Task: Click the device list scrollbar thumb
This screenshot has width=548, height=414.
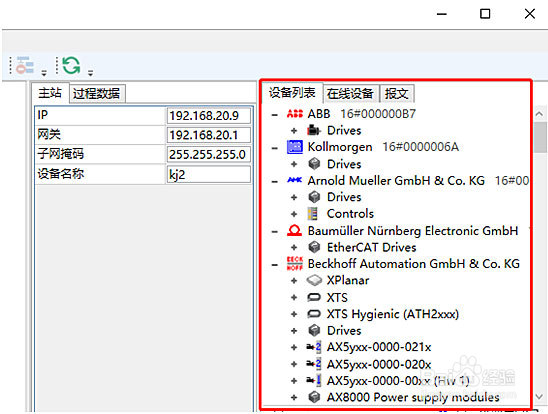Action: coord(540,137)
